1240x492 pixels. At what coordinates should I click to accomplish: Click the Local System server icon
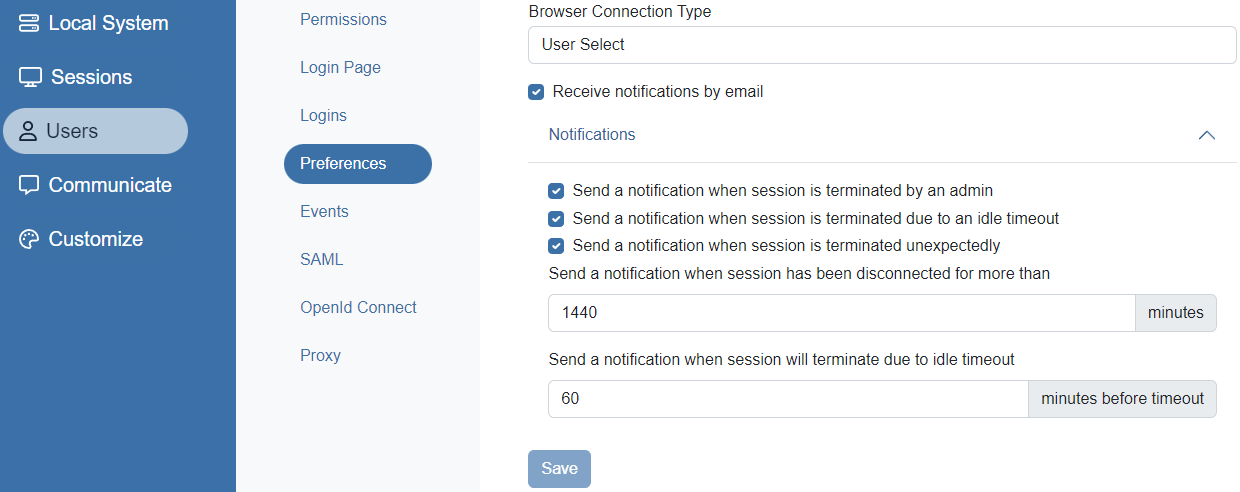click(29, 23)
